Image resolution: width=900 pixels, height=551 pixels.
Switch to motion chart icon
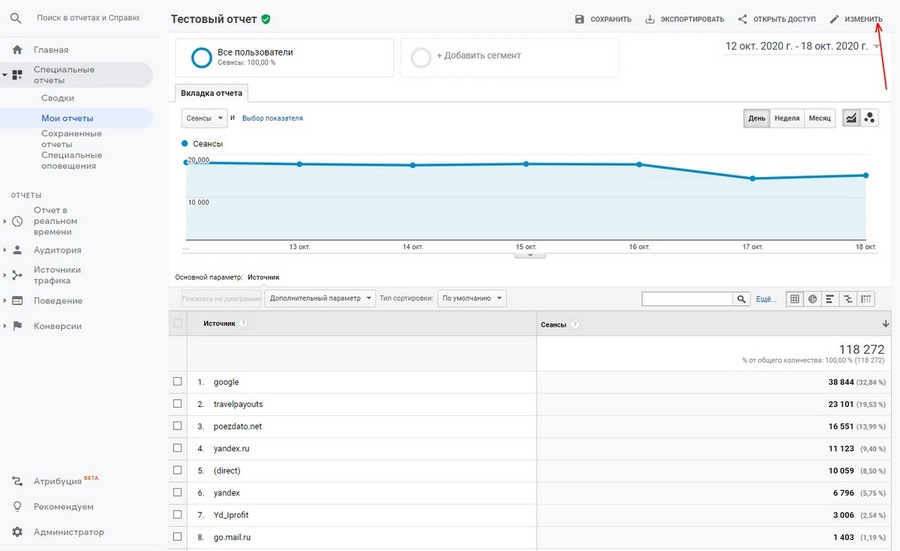[869, 118]
